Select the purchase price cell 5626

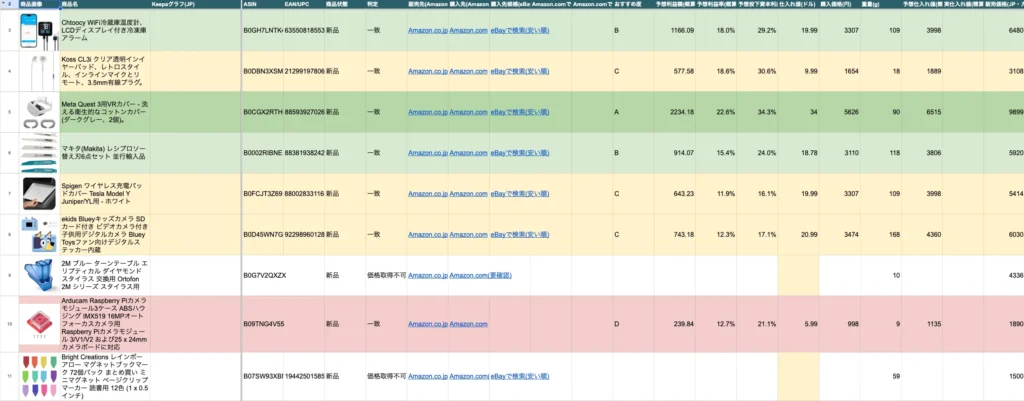tap(839, 112)
